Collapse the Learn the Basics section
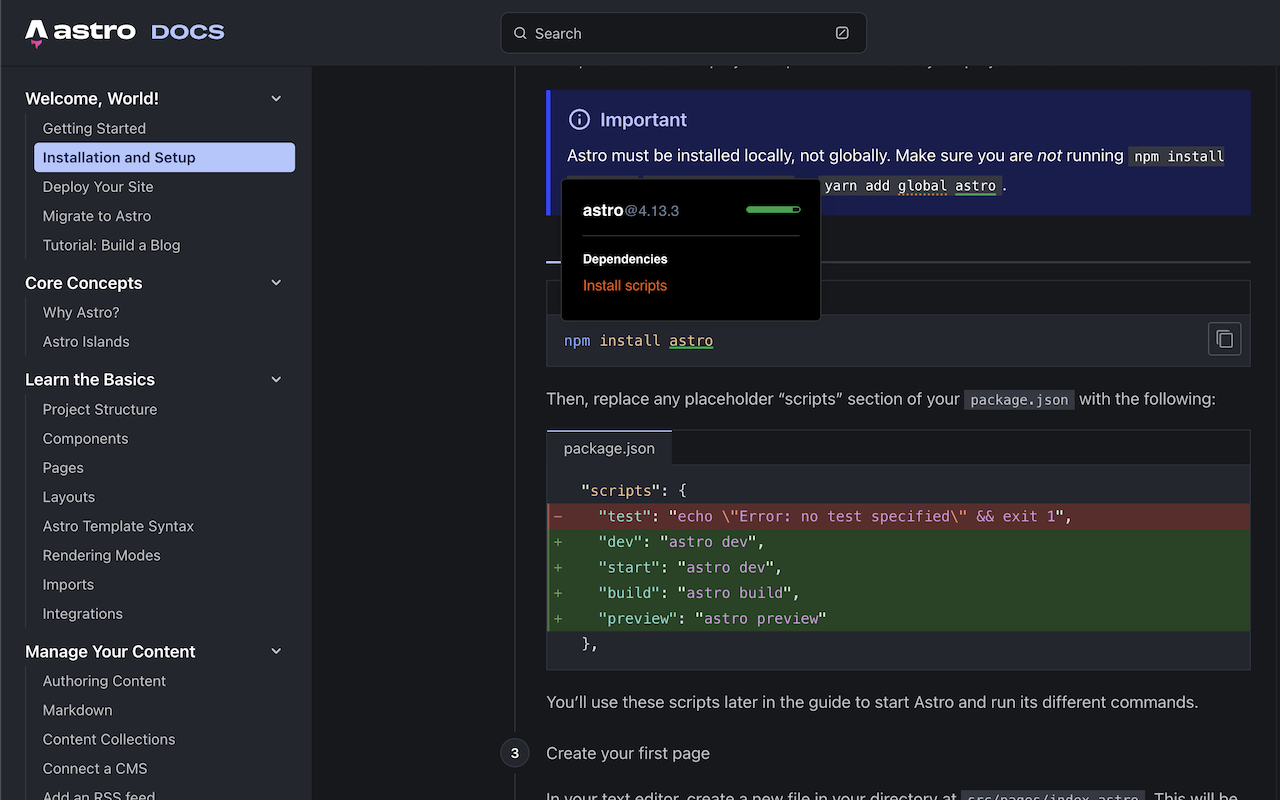The height and width of the screenshot is (800, 1280). pyautogui.click(x=277, y=380)
